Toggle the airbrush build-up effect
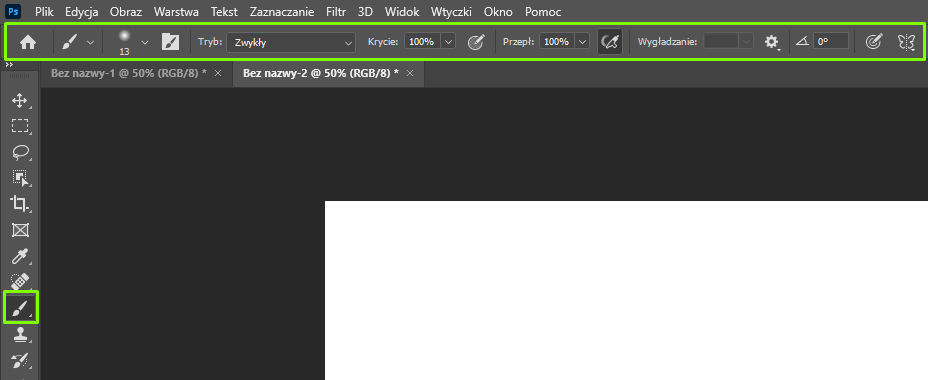This screenshot has height=380, width=928. tap(610, 42)
